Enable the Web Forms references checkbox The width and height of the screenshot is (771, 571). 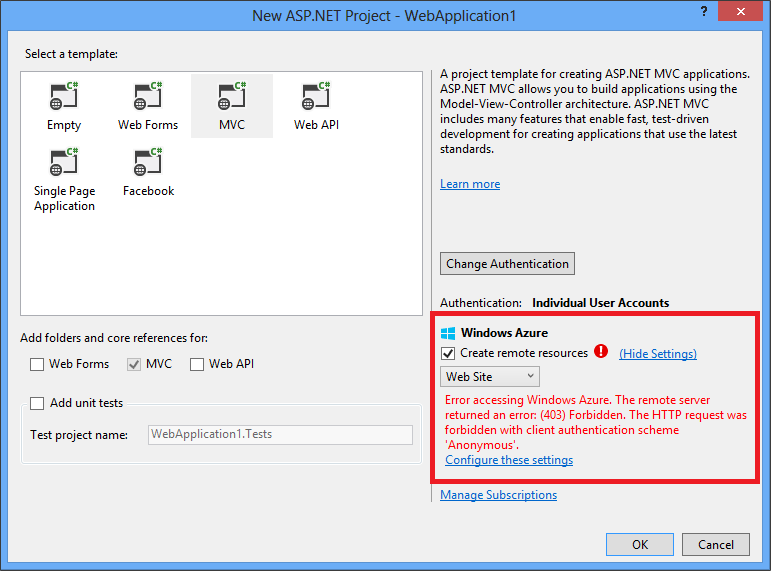(37, 364)
